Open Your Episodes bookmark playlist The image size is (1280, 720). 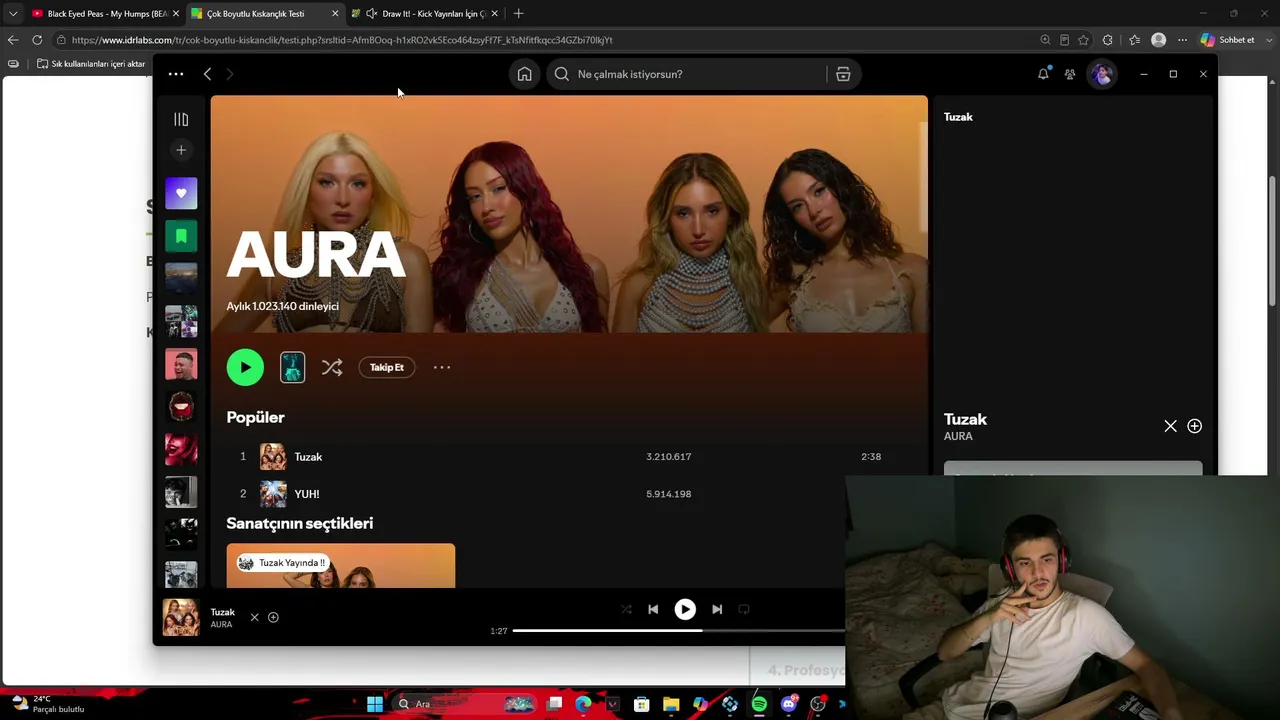(181, 236)
